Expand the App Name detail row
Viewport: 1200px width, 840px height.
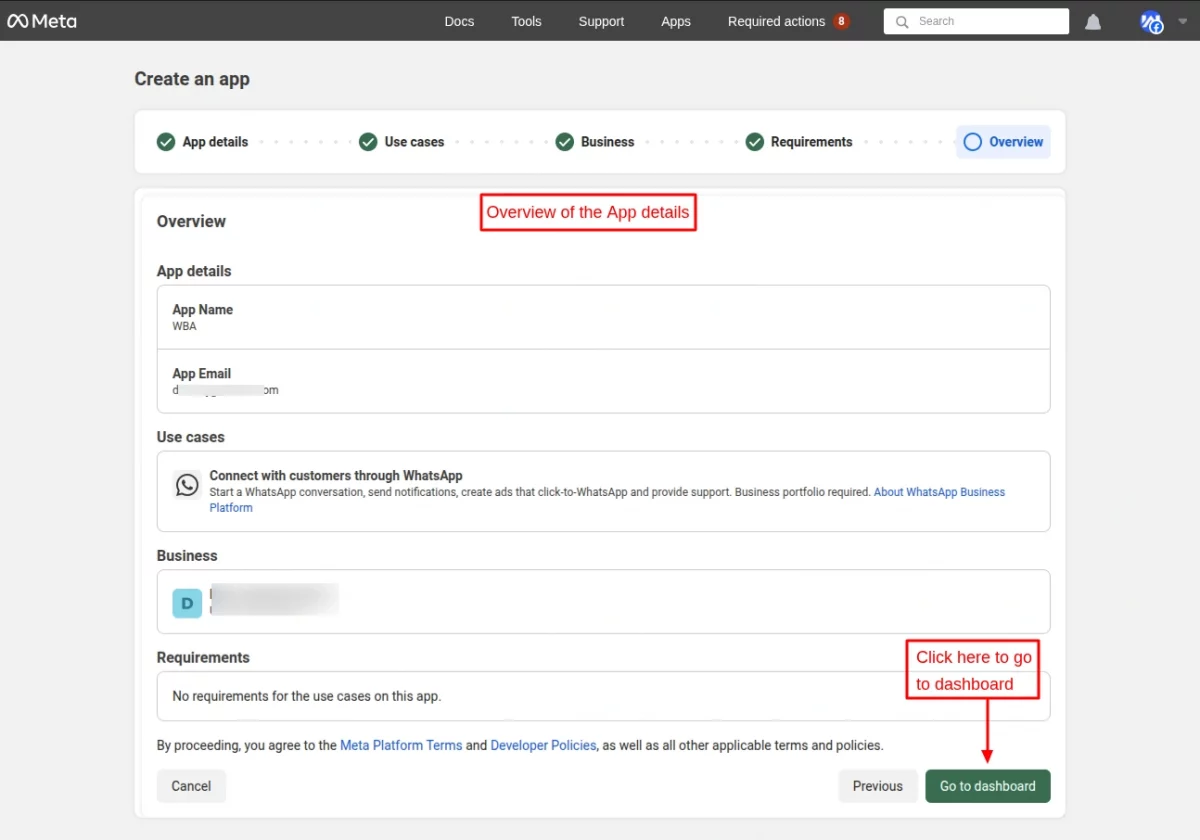click(x=604, y=316)
